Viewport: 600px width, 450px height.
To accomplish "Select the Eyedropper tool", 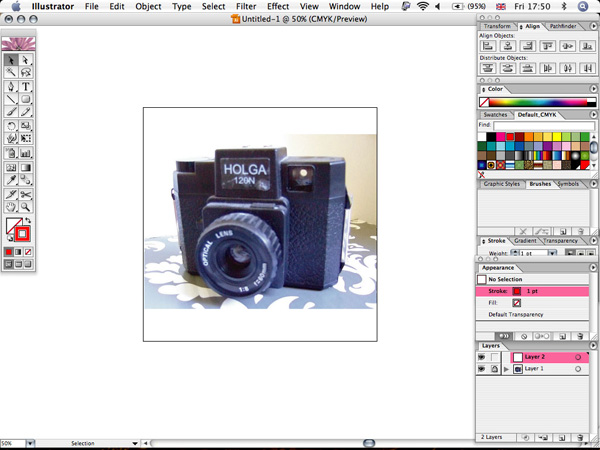I will 11,180.
